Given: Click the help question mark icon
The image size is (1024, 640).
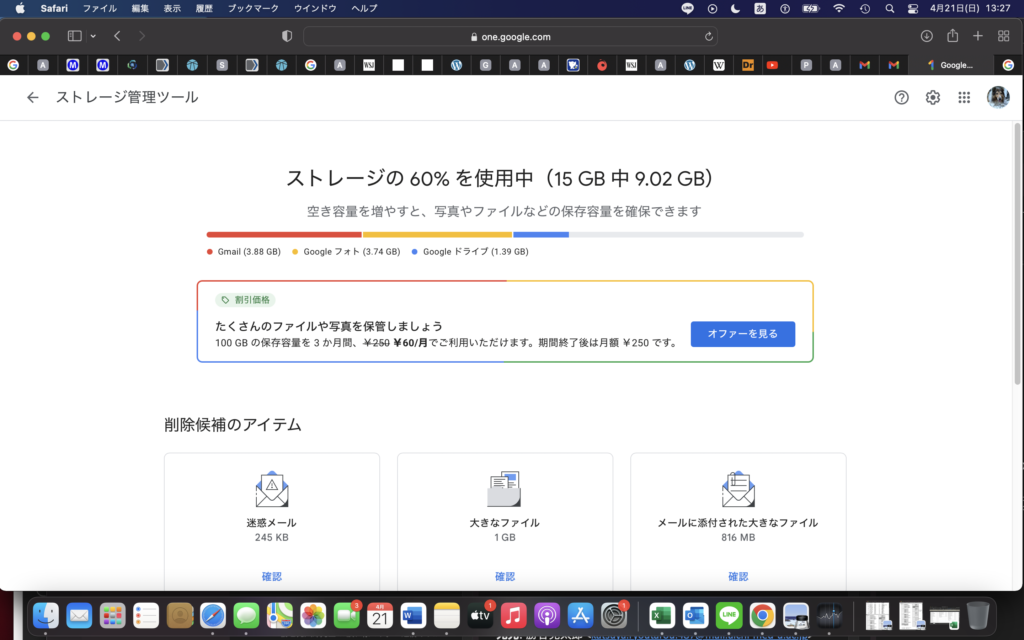Looking at the screenshot, I should (901, 97).
